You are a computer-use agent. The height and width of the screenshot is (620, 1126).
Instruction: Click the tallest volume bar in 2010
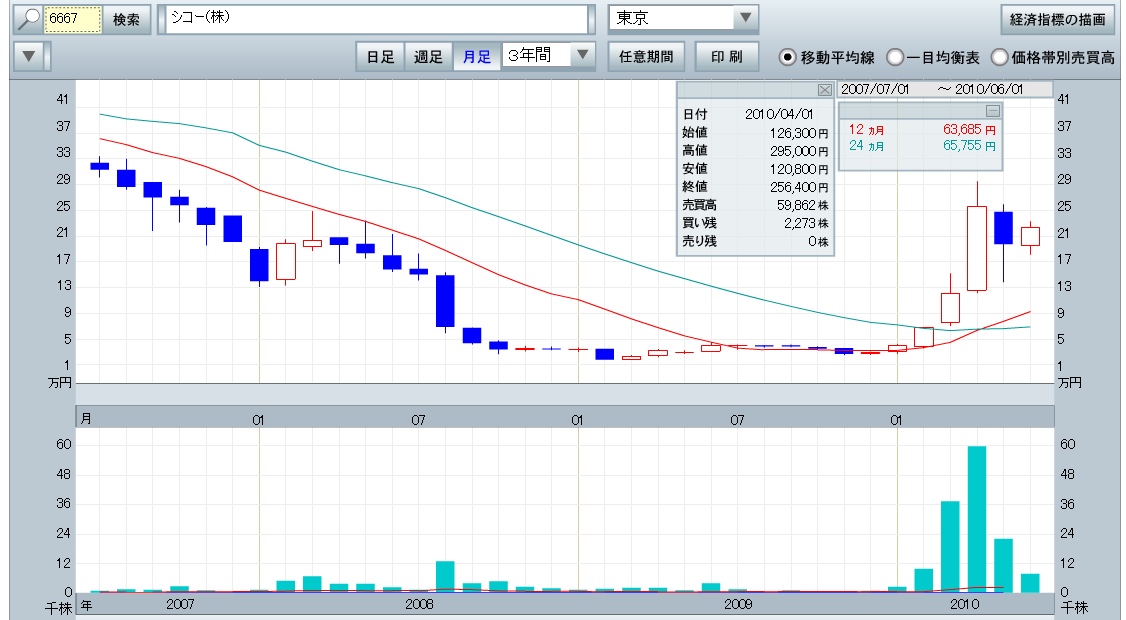point(976,518)
